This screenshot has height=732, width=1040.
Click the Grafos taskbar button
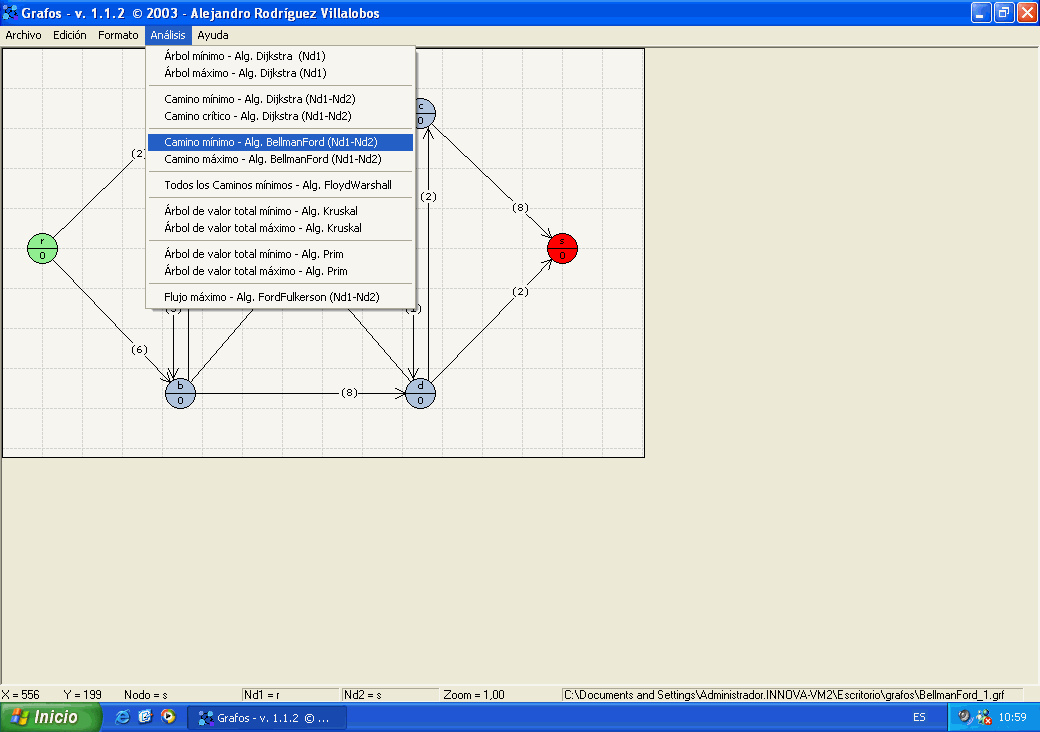tap(268, 717)
